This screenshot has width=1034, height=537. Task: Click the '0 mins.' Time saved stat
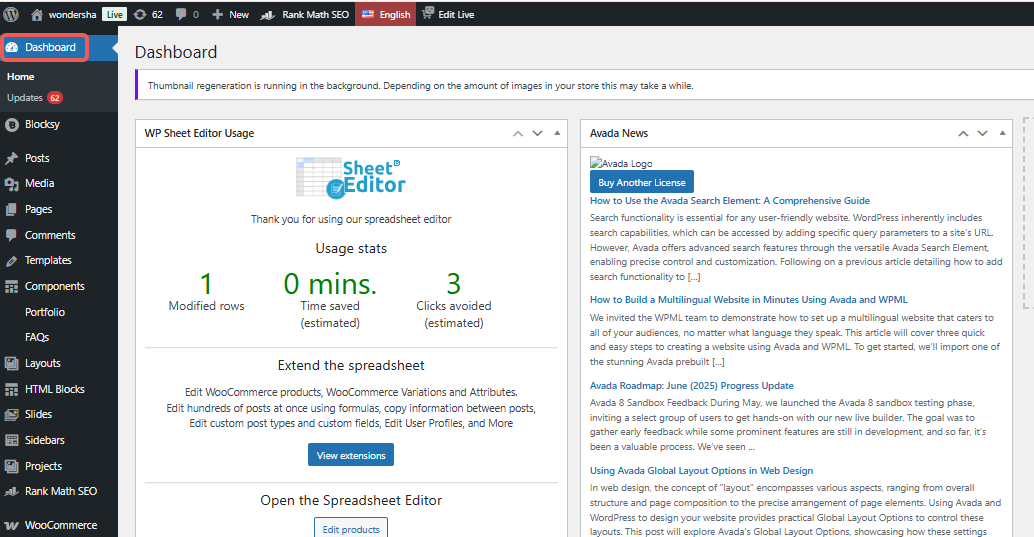click(x=330, y=284)
